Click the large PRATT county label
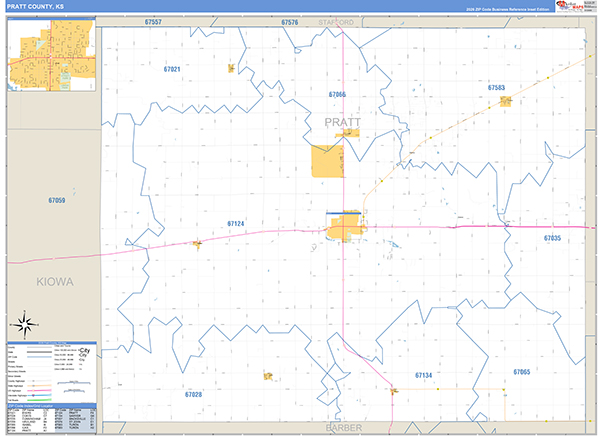Viewport: 600px width, 436px height. tap(342, 122)
